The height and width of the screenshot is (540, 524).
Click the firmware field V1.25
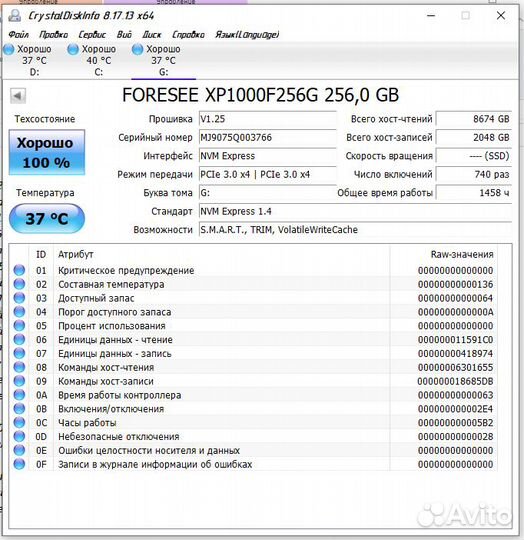click(x=268, y=119)
